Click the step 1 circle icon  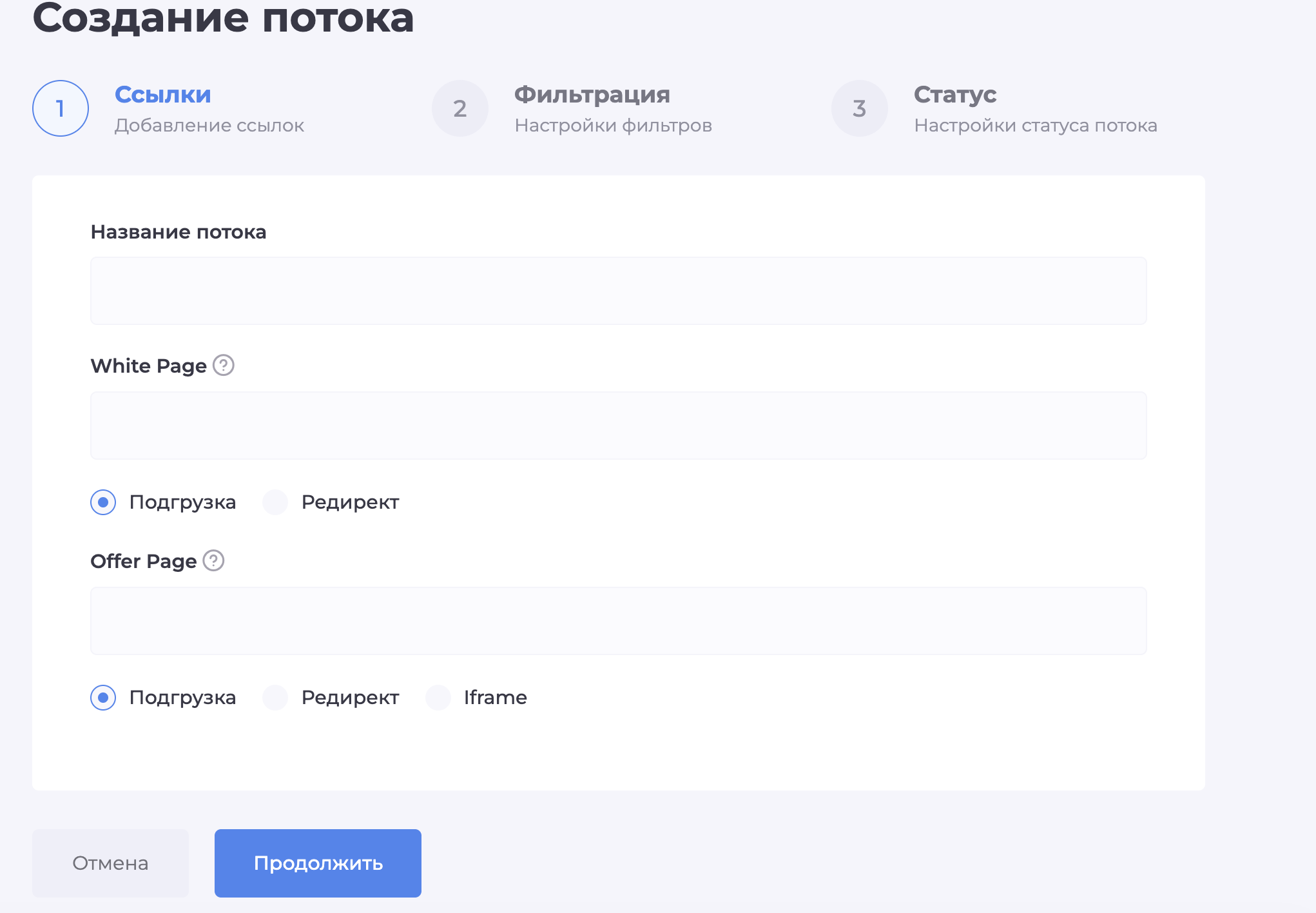(x=60, y=108)
